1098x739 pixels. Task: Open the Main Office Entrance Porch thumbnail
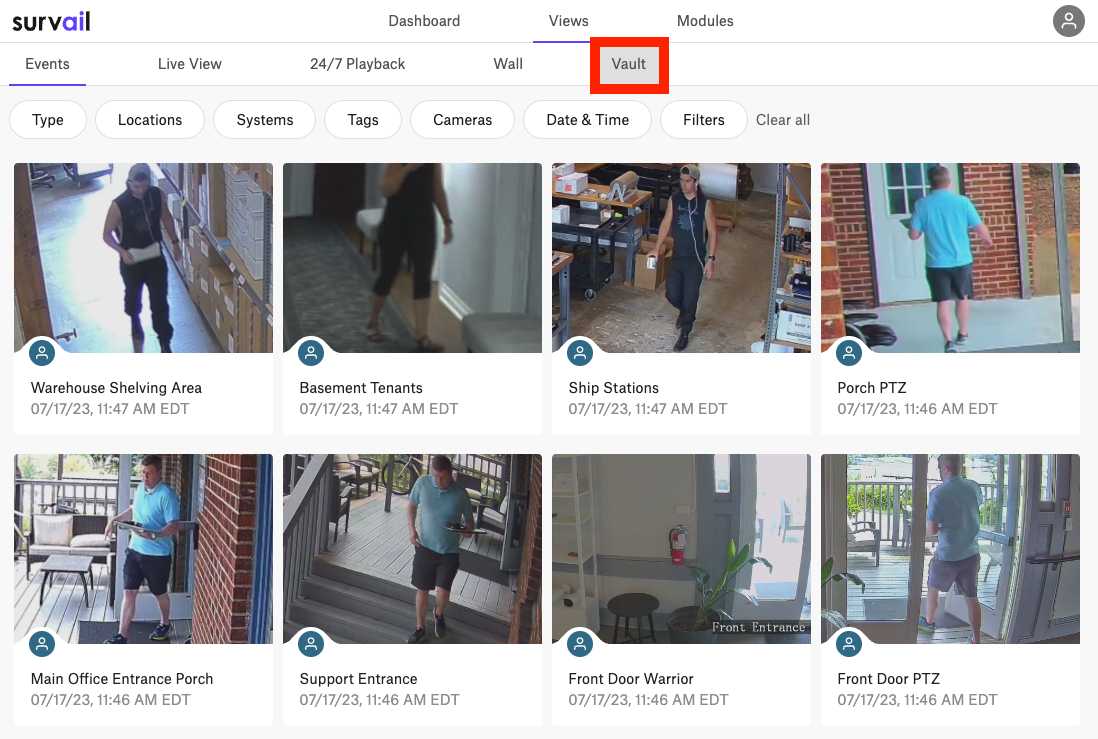tap(144, 549)
